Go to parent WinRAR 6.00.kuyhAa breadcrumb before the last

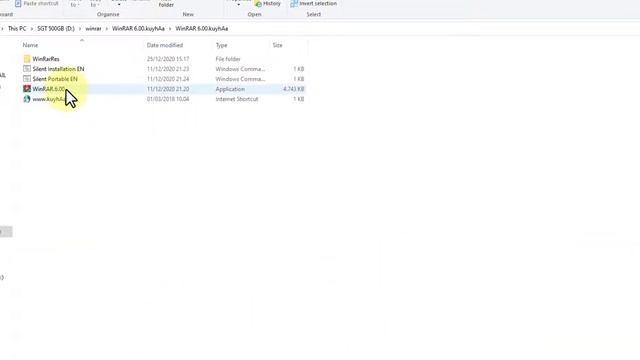138,29
